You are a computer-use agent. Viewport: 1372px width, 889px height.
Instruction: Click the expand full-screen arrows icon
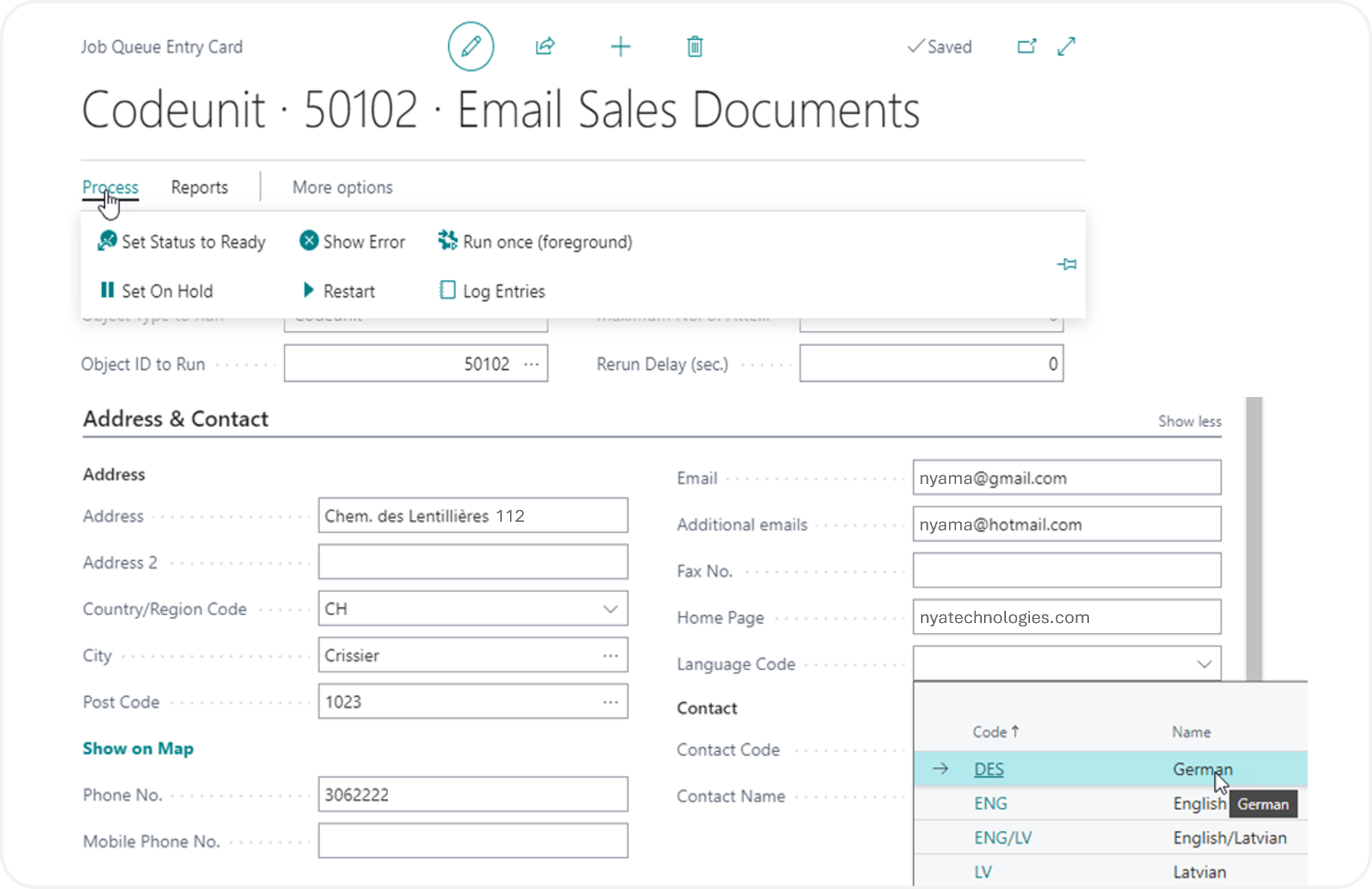coord(1066,46)
